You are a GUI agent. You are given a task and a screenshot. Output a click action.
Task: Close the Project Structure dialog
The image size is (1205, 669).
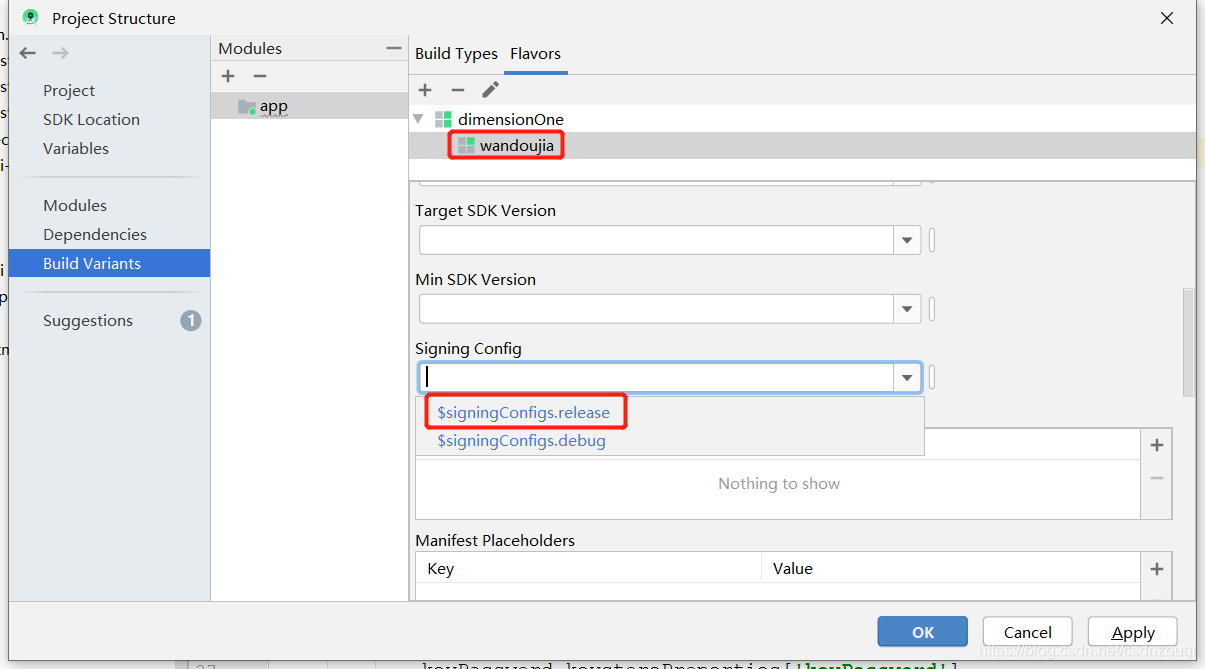[x=1166, y=18]
